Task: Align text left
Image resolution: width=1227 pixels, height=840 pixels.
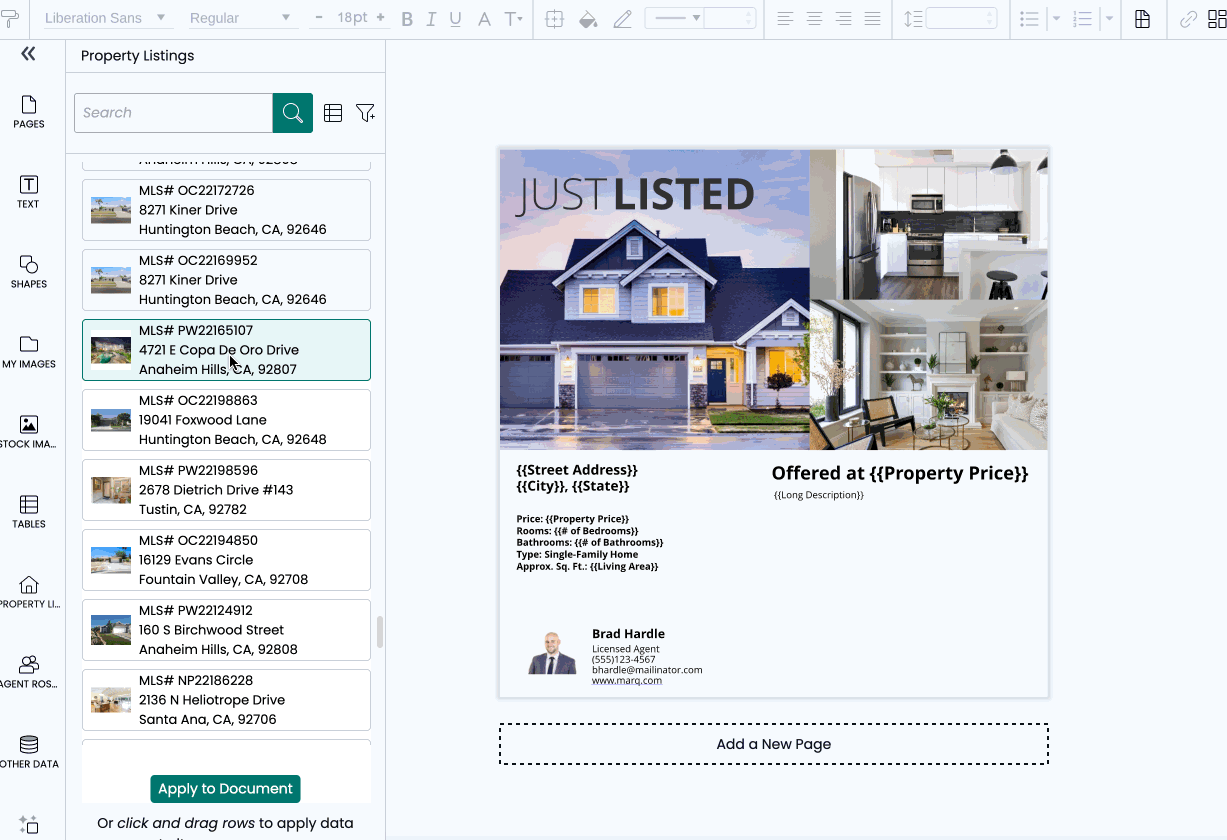Action: pos(786,19)
